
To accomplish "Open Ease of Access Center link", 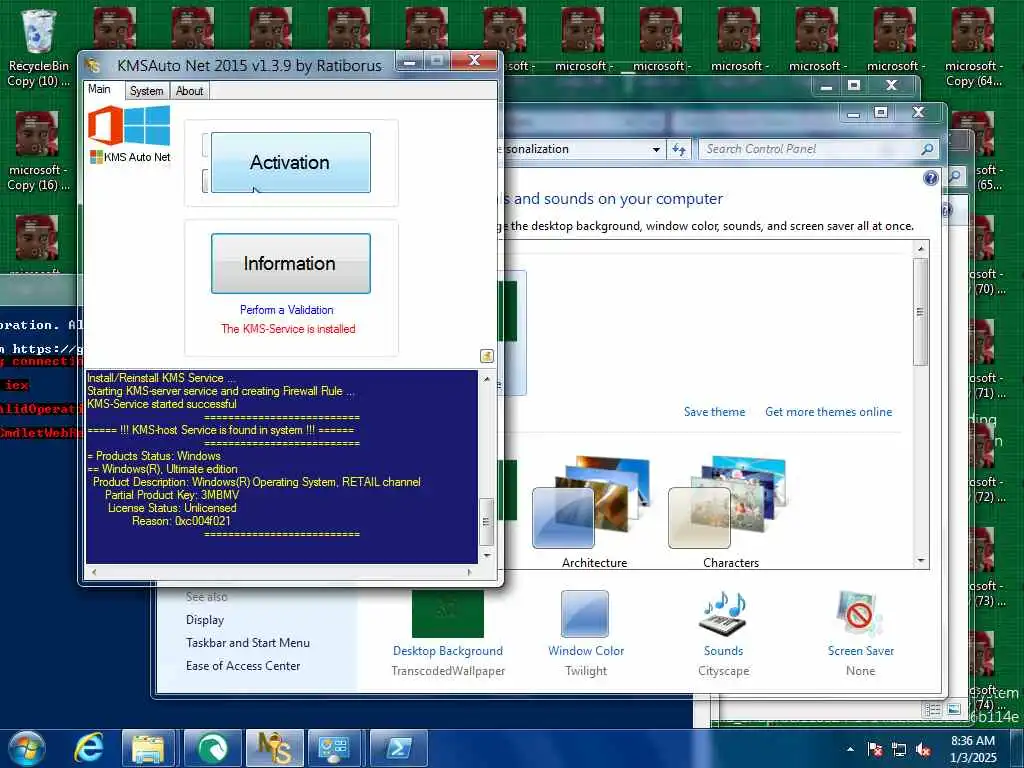I will click(x=243, y=665).
